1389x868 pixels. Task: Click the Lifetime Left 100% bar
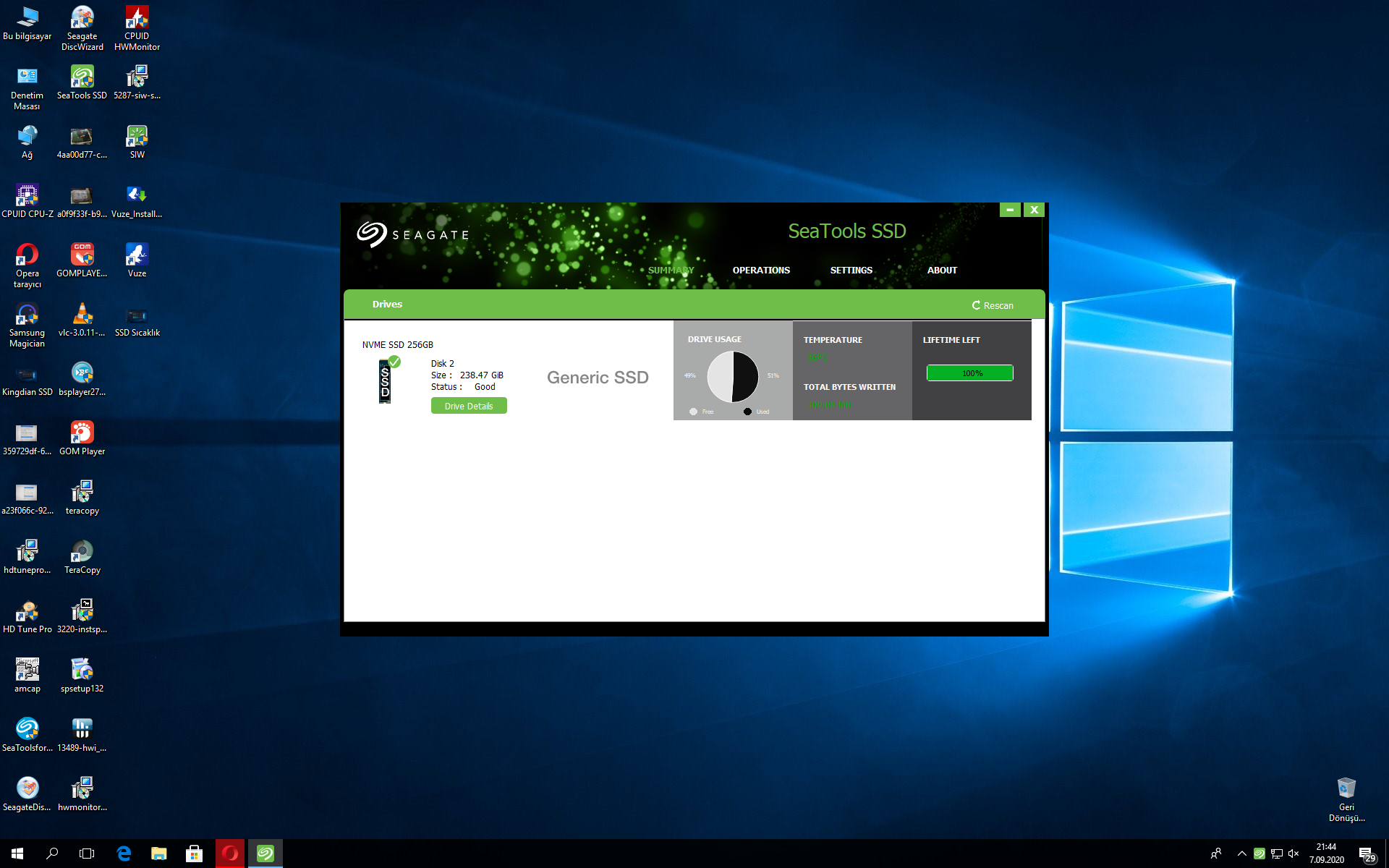click(x=970, y=373)
